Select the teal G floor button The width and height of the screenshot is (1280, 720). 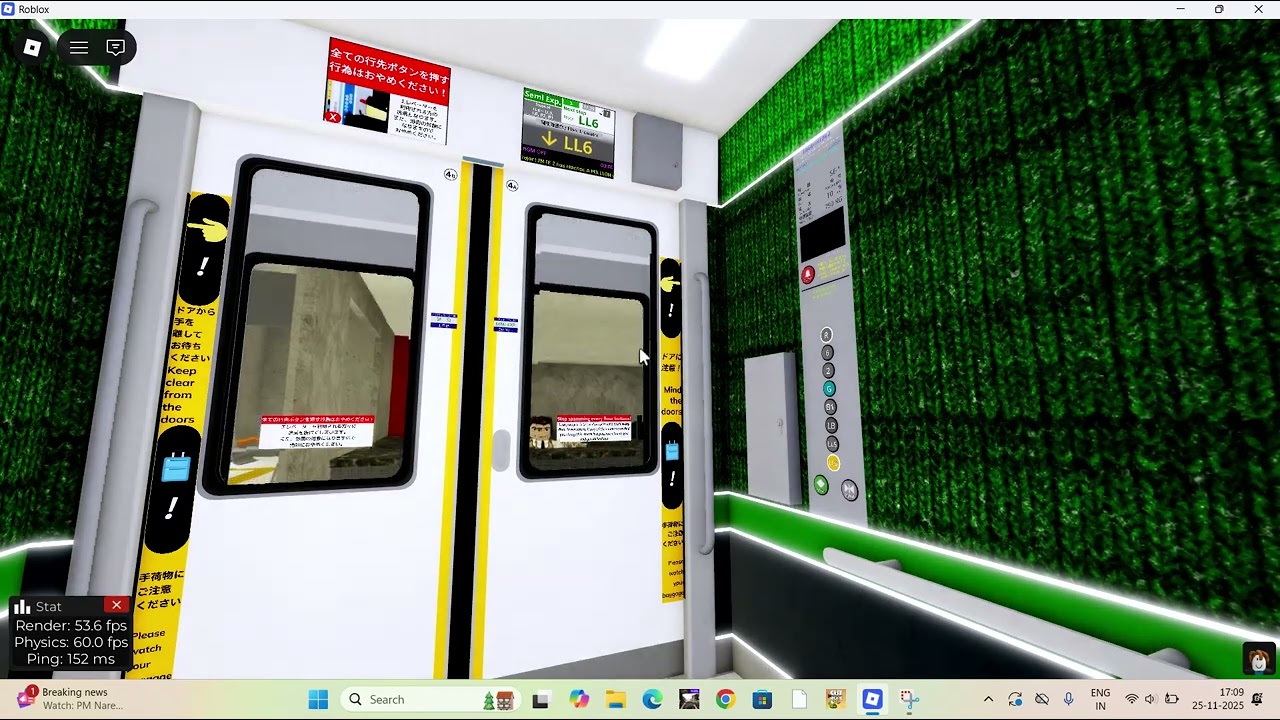[x=829, y=389]
